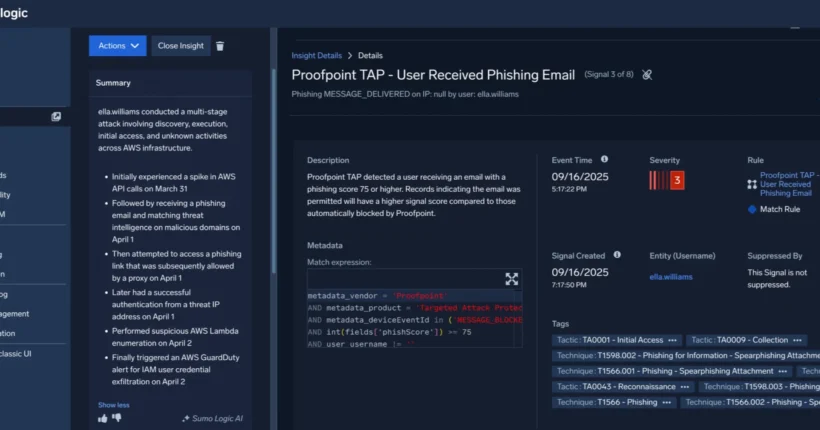
Task: Give thumbs down to the AI summary
Action: pos(117,418)
